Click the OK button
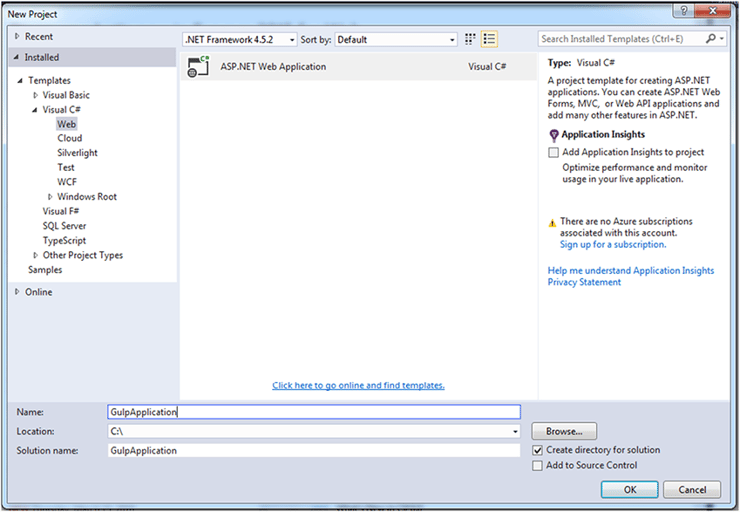The height and width of the screenshot is (512, 740). (630, 490)
